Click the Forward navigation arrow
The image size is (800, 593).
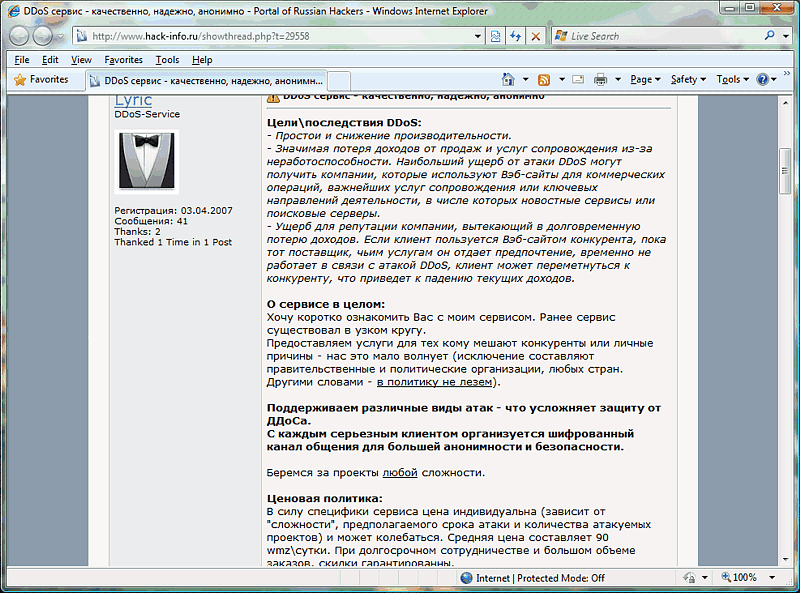point(43,36)
